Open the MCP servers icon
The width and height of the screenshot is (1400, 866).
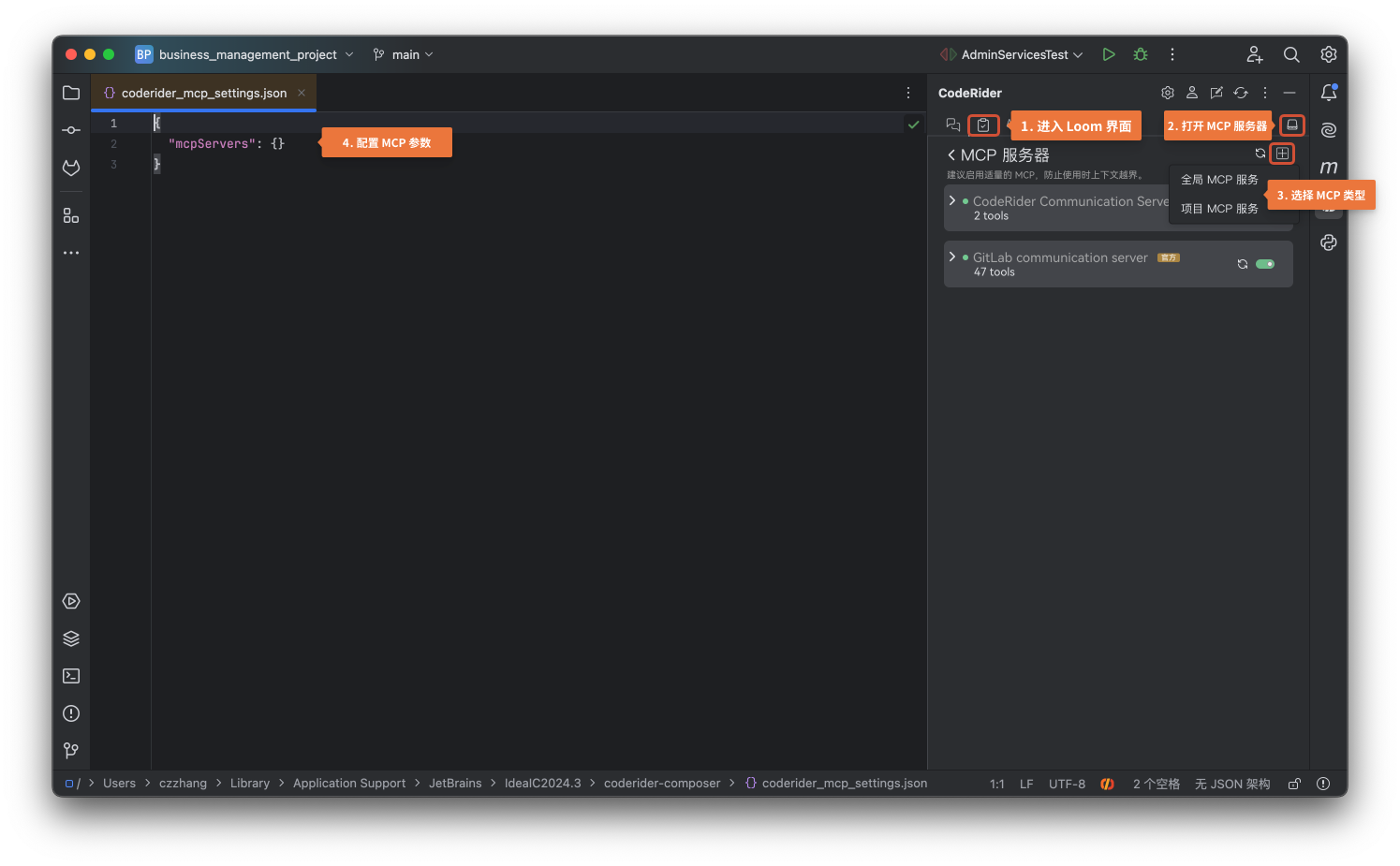(1292, 125)
